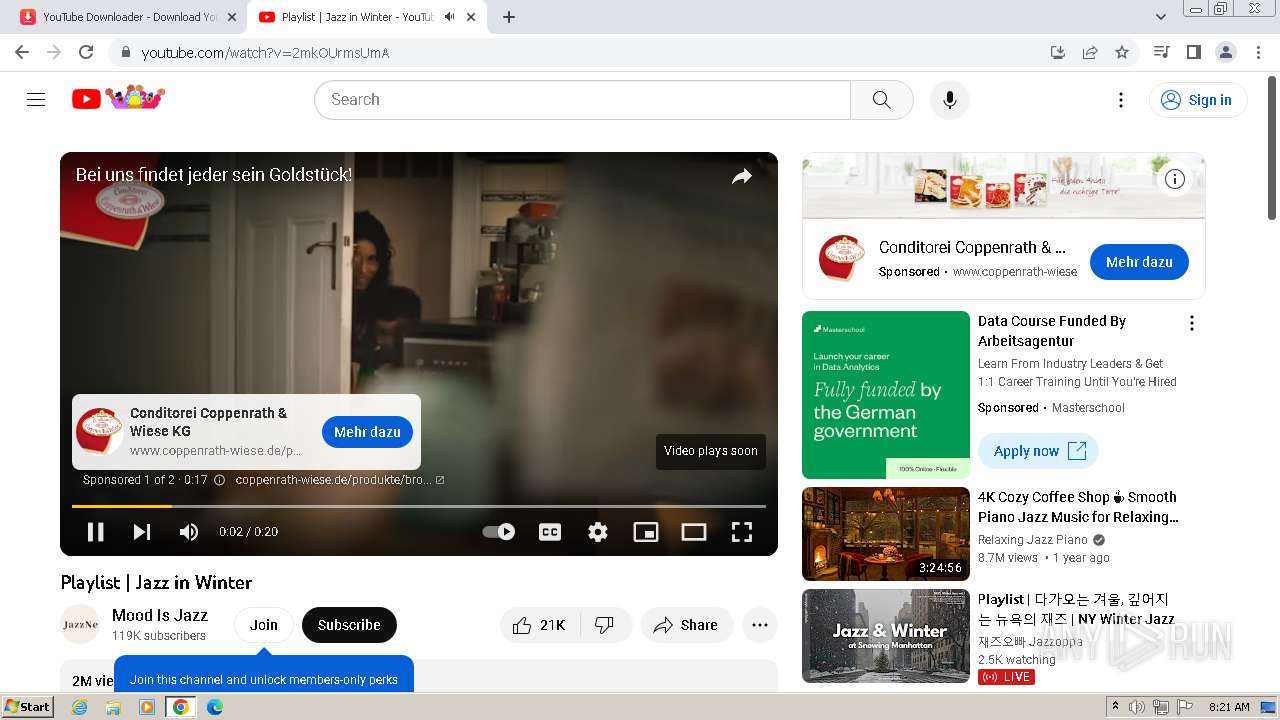Screen dimensions: 1280x720
Task: Click the Search input field
Action: coord(583,100)
